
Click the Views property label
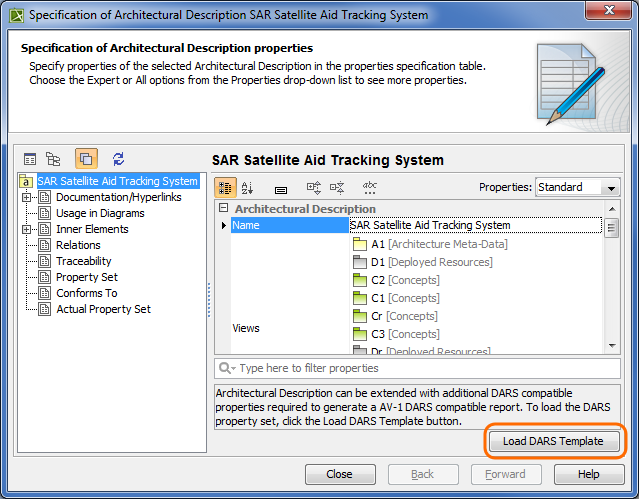click(246, 328)
